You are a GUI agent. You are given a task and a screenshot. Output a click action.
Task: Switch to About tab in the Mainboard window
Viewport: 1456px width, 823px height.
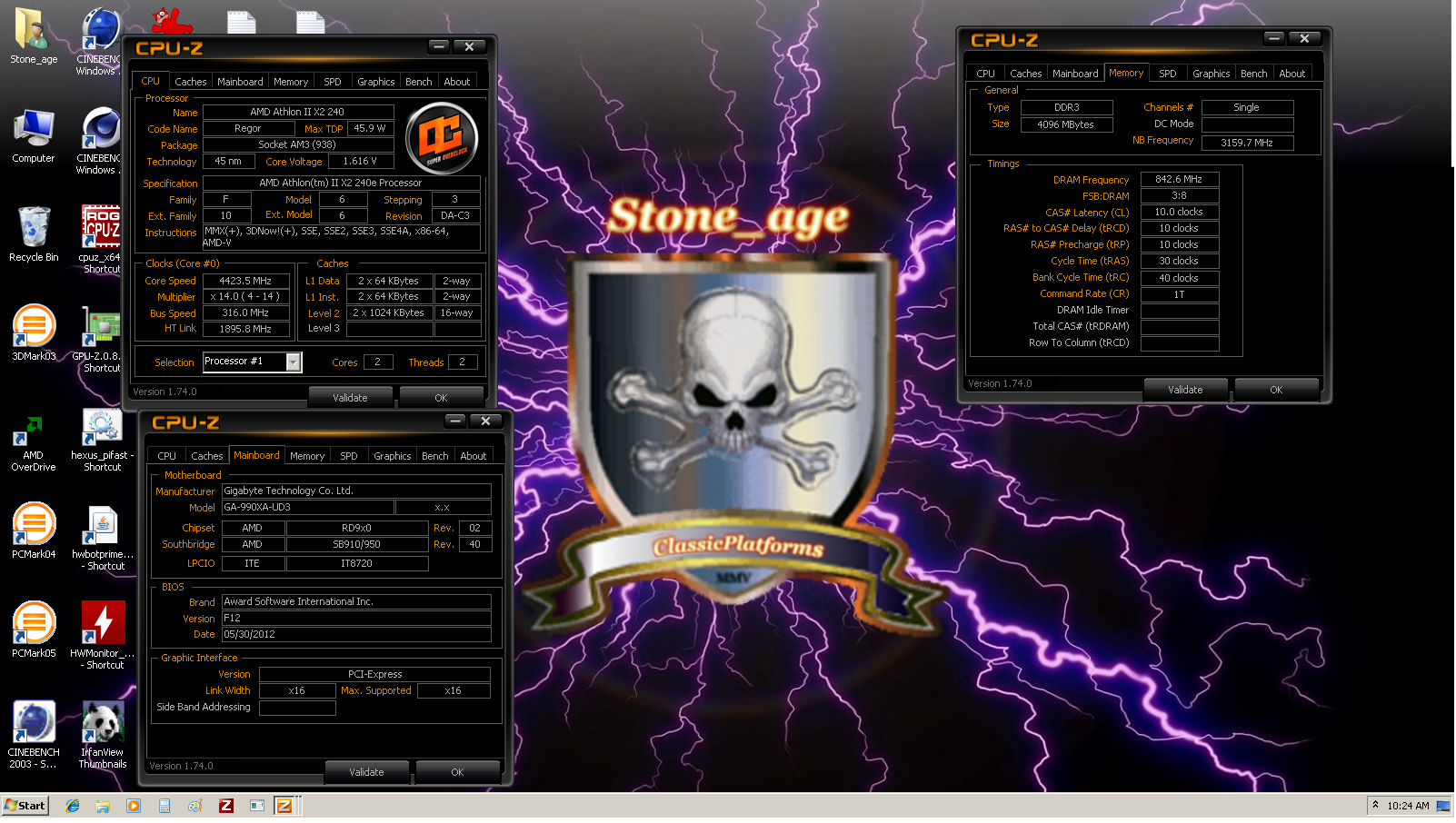coord(474,456)
